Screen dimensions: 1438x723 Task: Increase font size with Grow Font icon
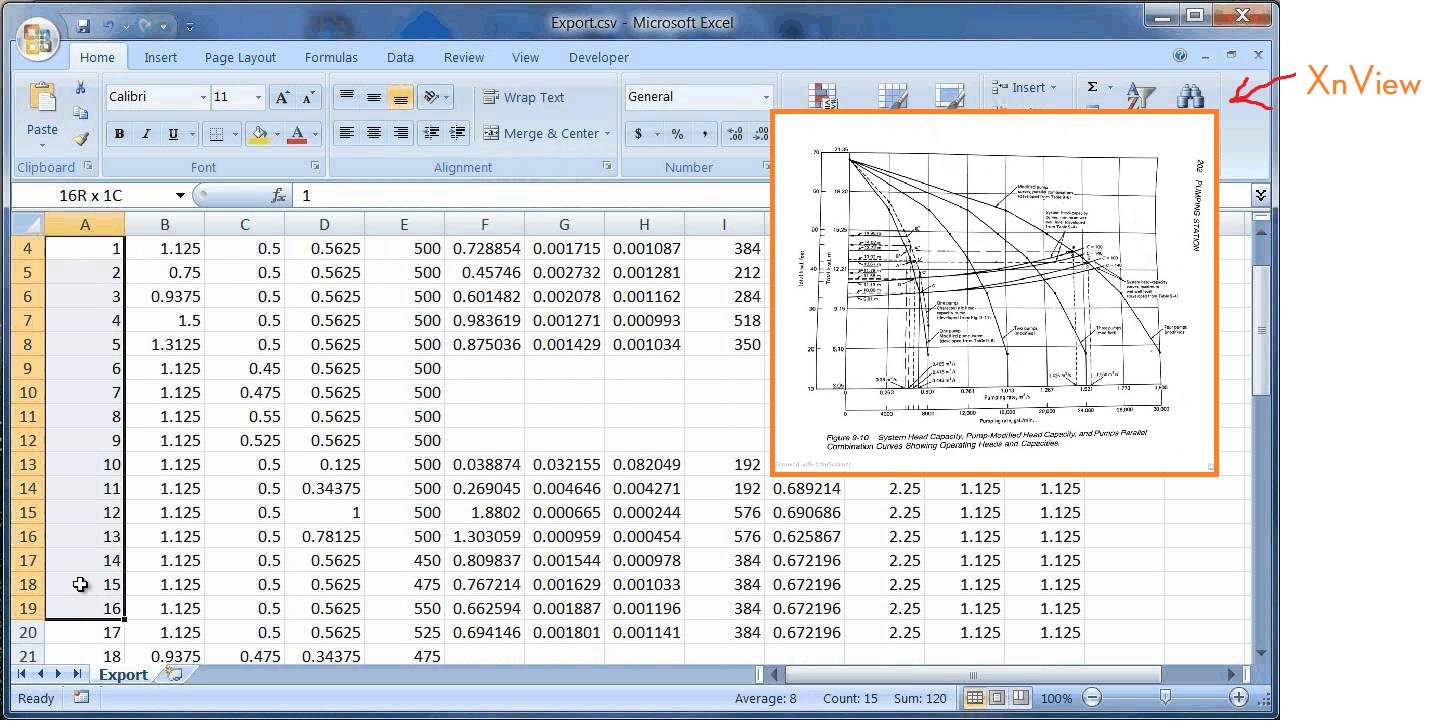tap(282, 97)
